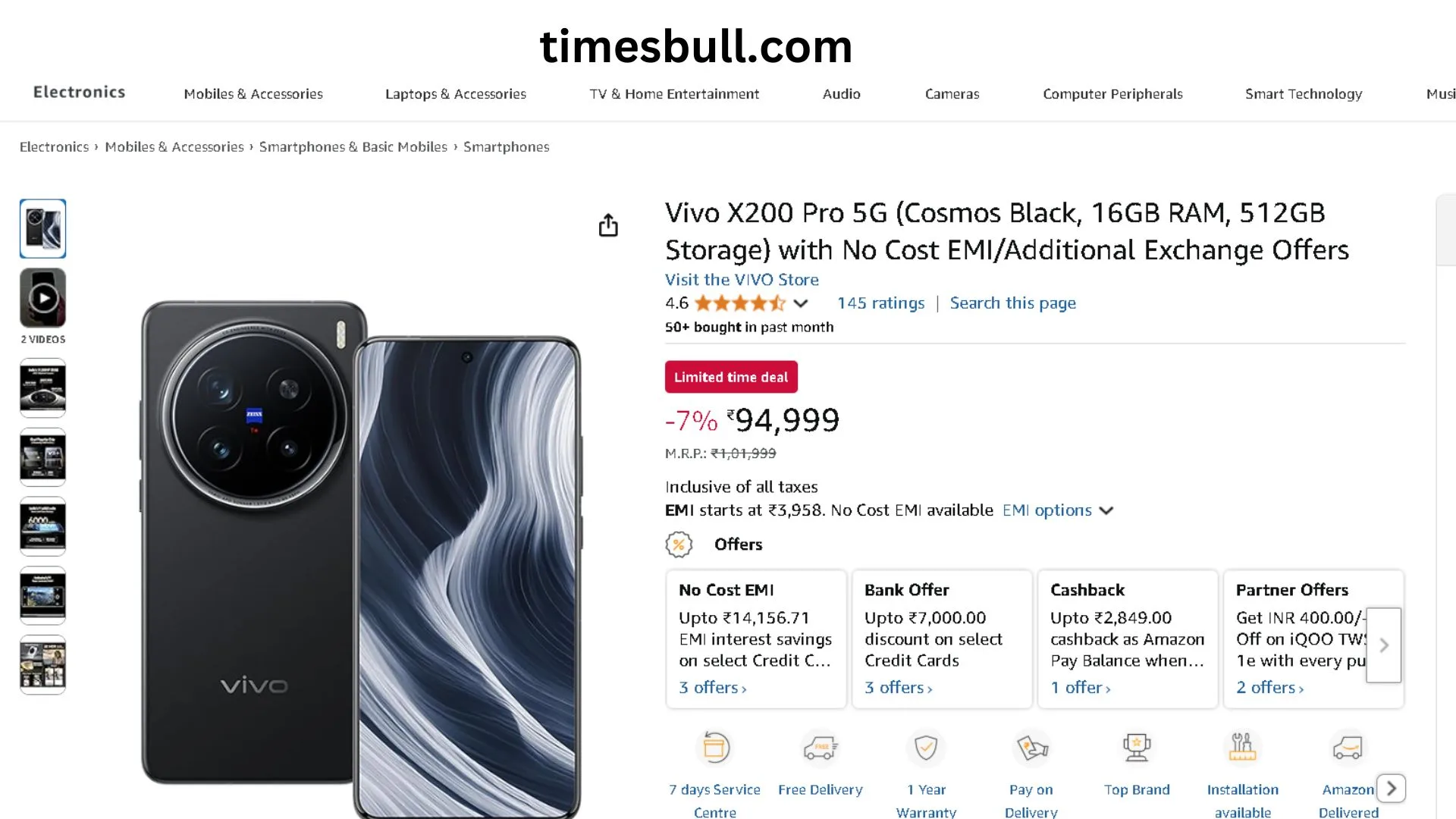Visit the VIVO Store link
1456x819 pixels.
(x=742, y=280)
